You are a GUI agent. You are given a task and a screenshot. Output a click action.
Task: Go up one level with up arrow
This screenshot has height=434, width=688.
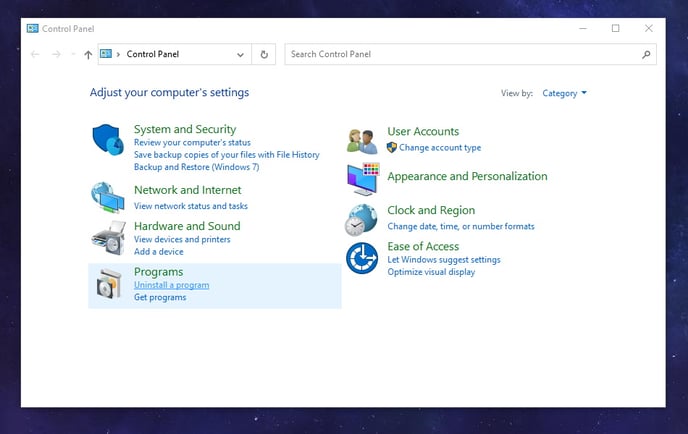88,54
